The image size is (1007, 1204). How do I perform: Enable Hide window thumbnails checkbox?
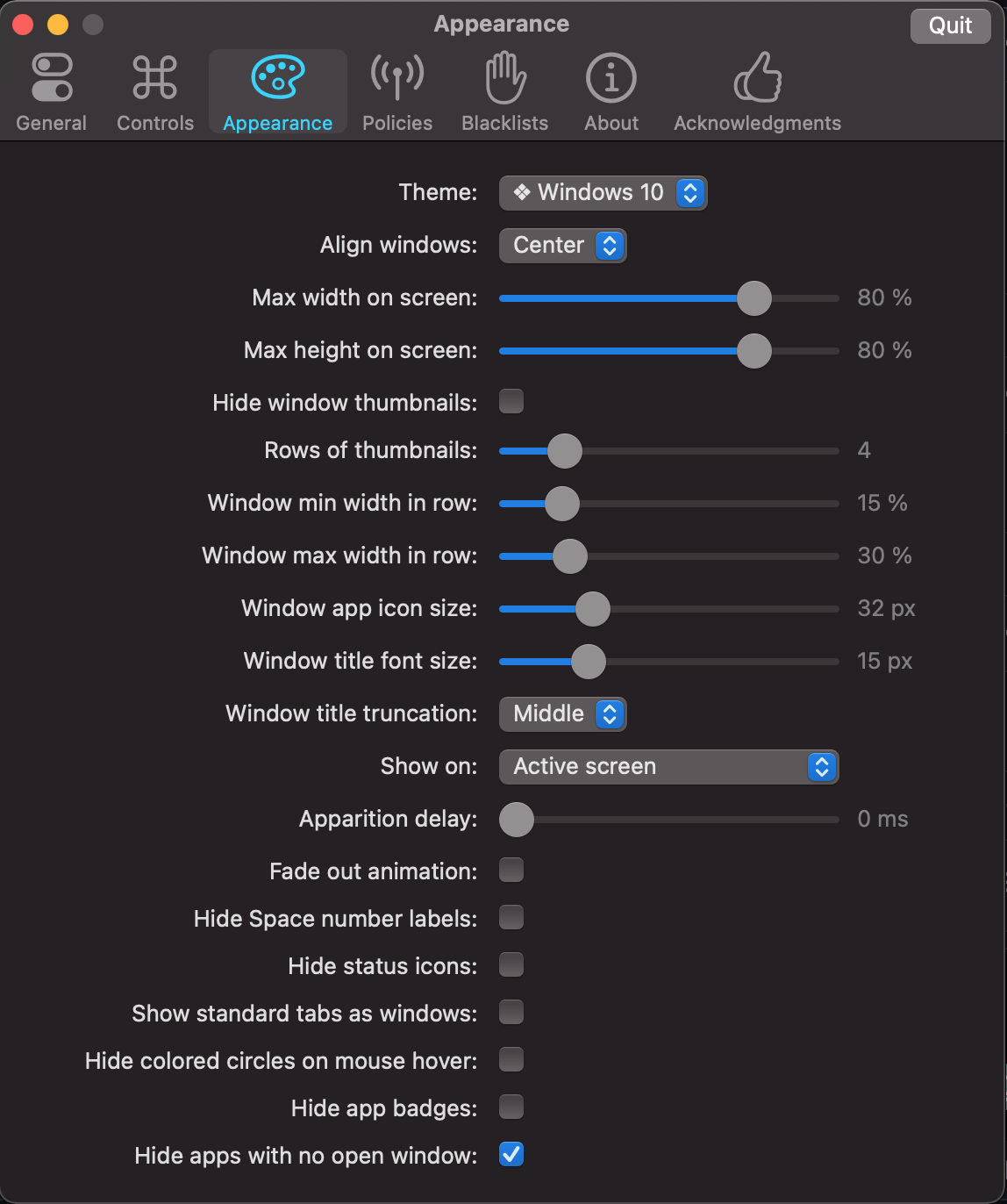[511, 402]
